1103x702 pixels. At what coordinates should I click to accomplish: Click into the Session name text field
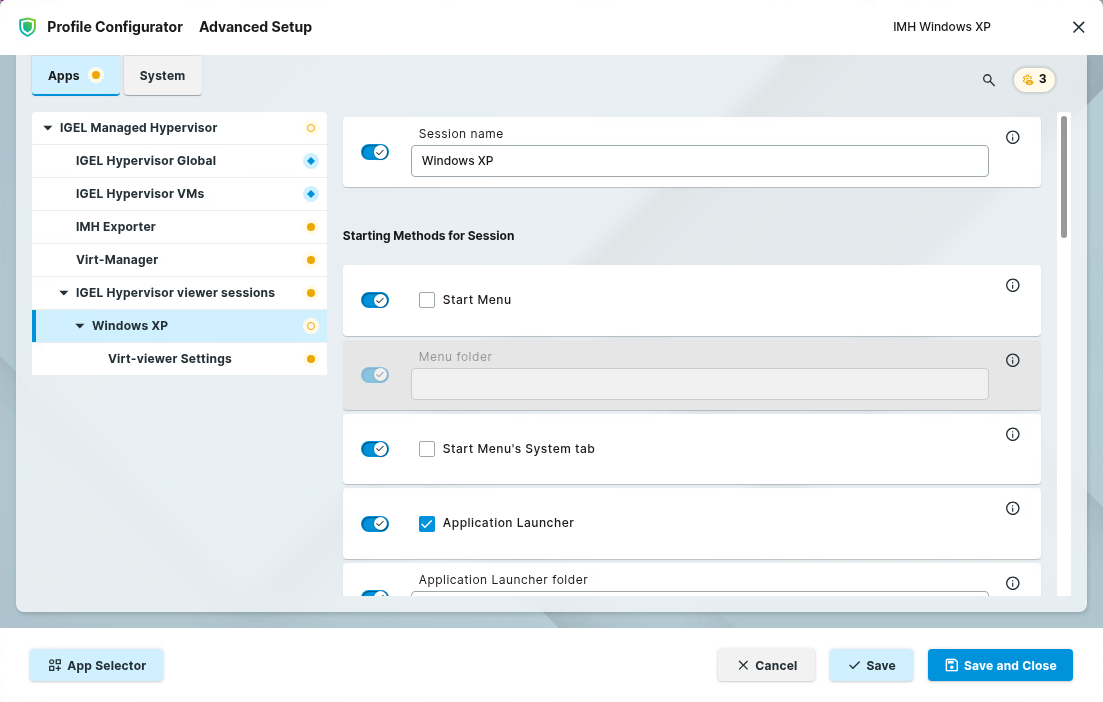click(699, 161)
